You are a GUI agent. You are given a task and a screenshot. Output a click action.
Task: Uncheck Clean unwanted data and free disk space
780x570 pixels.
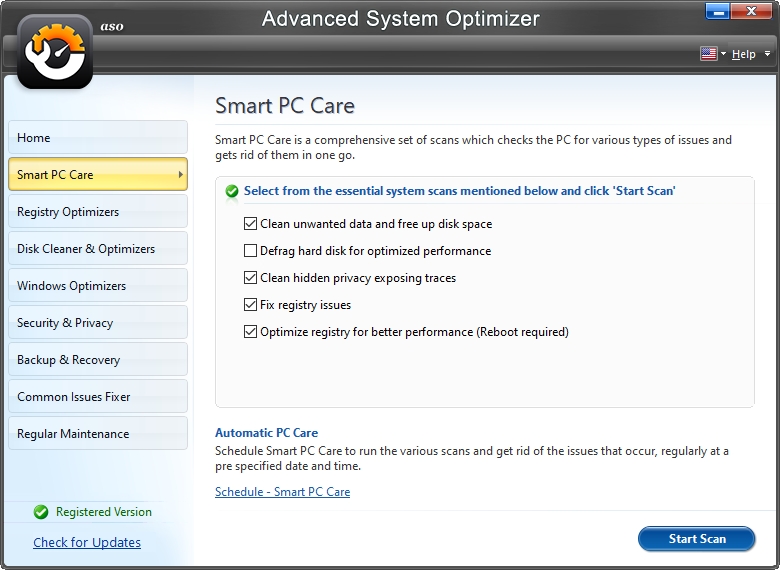(250, 224)
